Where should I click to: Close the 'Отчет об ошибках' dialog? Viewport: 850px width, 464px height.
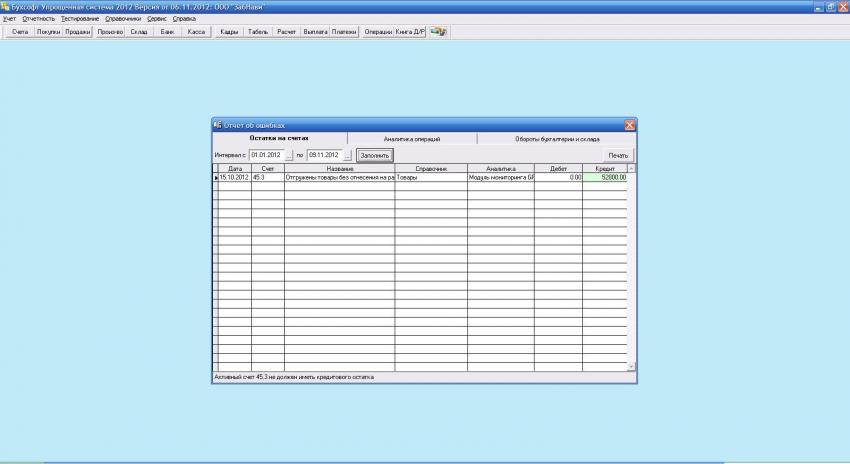pos(629,125)
